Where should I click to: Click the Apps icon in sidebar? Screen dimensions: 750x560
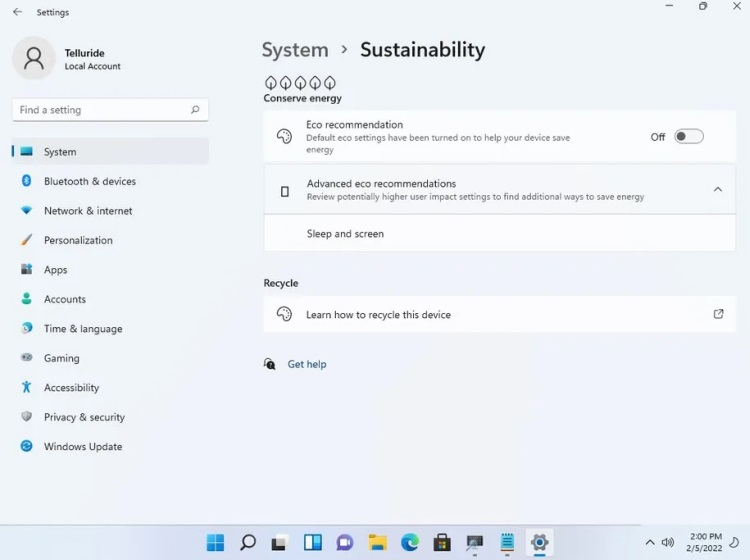point(27,270)
